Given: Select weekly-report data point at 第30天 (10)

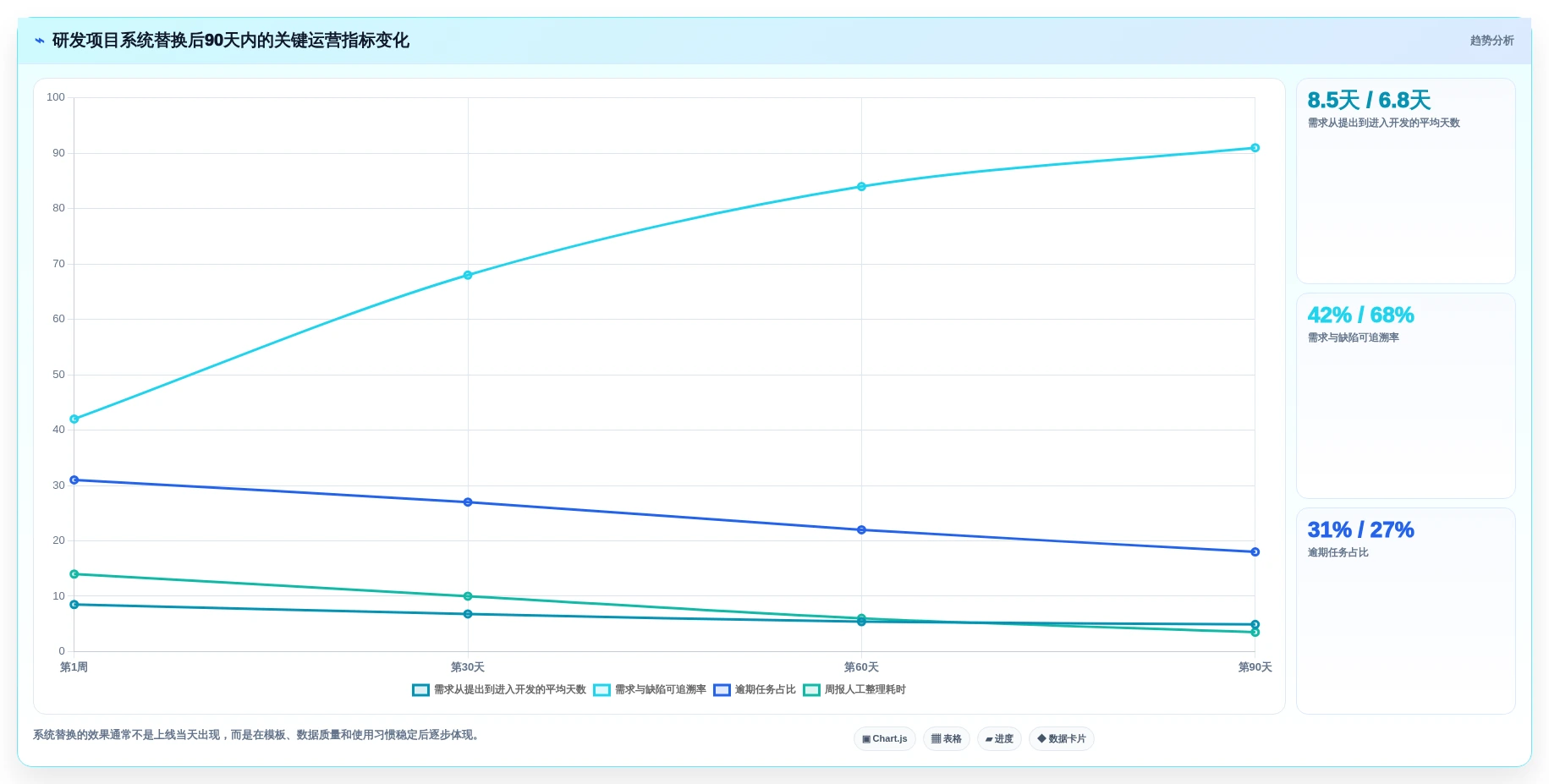Looking at the screenshot, I should [x=468, y=596].
